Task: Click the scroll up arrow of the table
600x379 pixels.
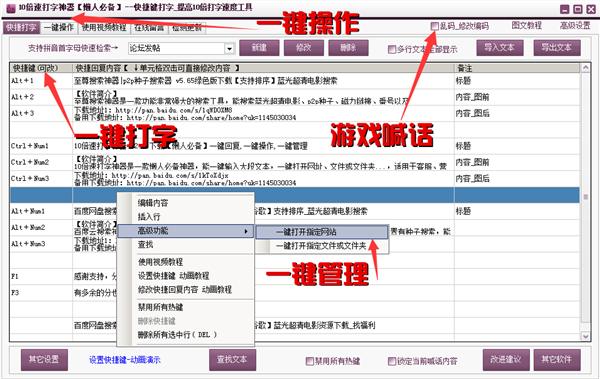Action: [585, 68]
